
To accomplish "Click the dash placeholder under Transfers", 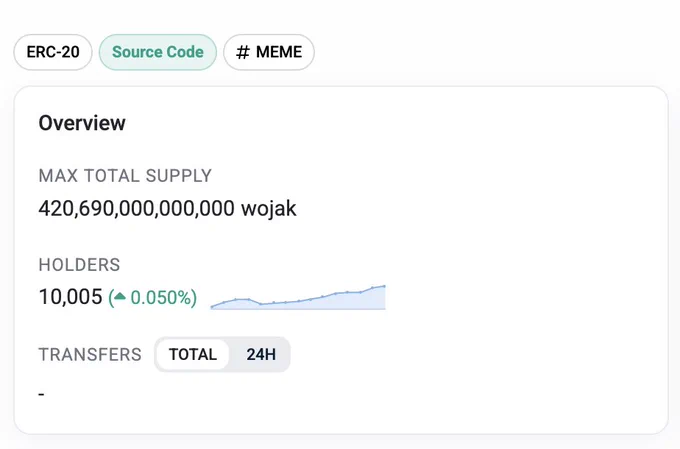I will (41, 394).
